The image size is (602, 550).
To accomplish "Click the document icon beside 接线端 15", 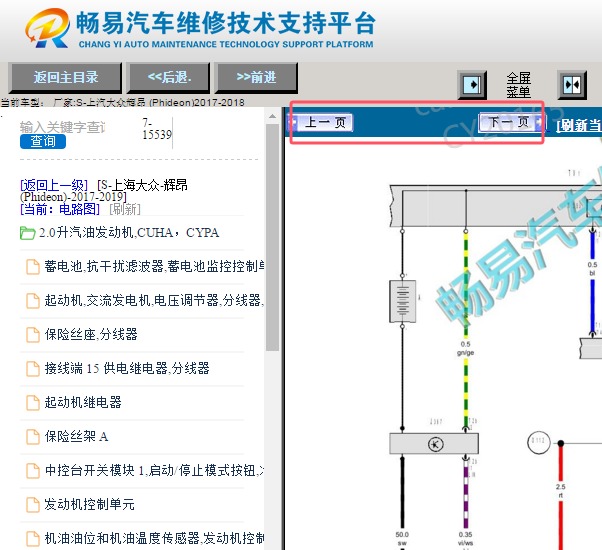I will pyautogui.click(x=33, y=369).
